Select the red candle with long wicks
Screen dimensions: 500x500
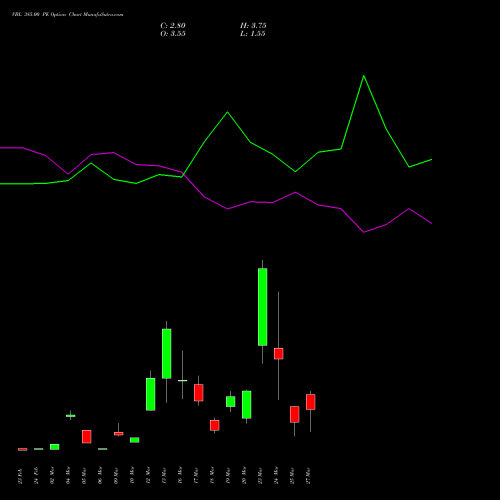pyautogui.click(x=279, y=354)
